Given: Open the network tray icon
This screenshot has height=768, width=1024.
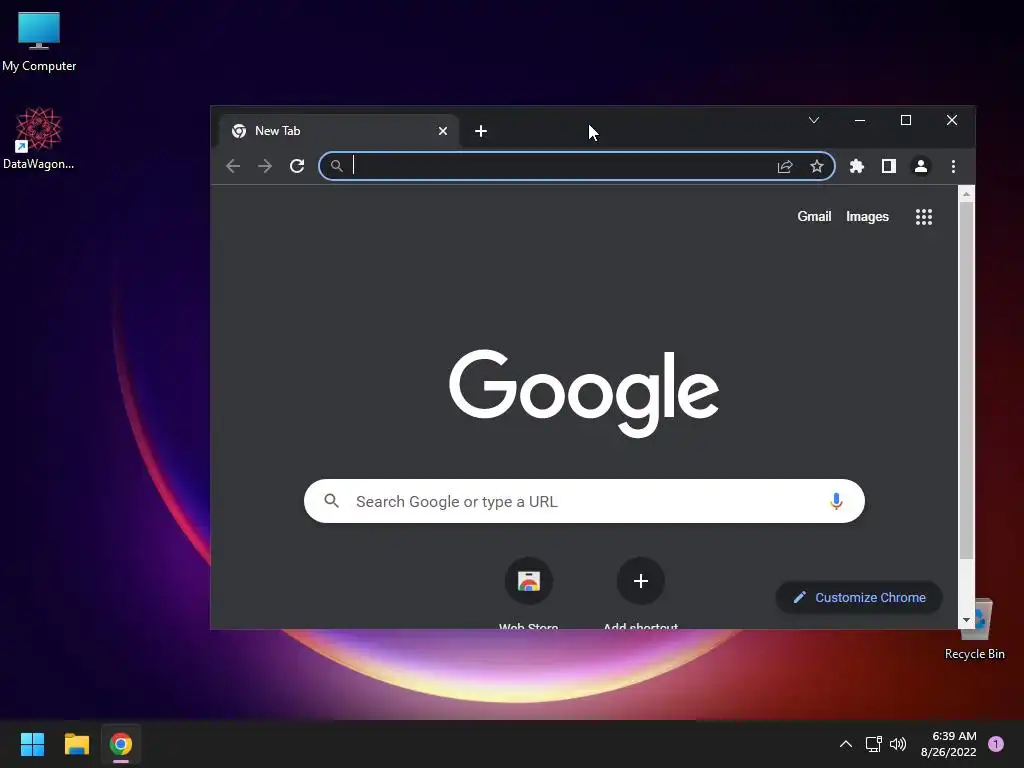Looking at the screenshot, I should (873, 744).
